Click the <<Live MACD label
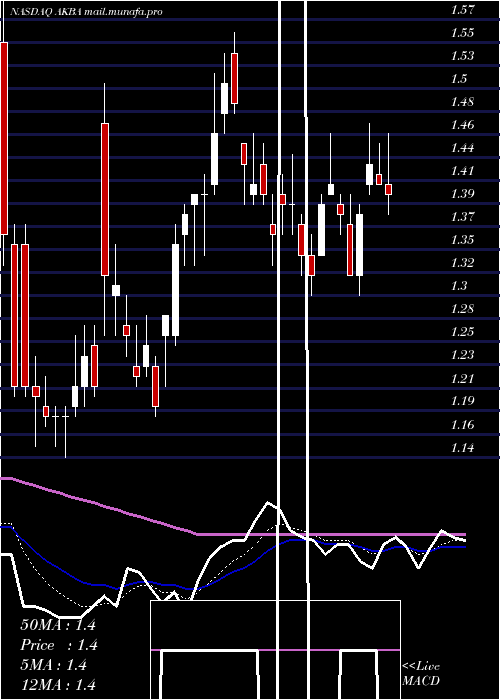The width and height of the screenshot is (500, 700). (x=421, y=673)
